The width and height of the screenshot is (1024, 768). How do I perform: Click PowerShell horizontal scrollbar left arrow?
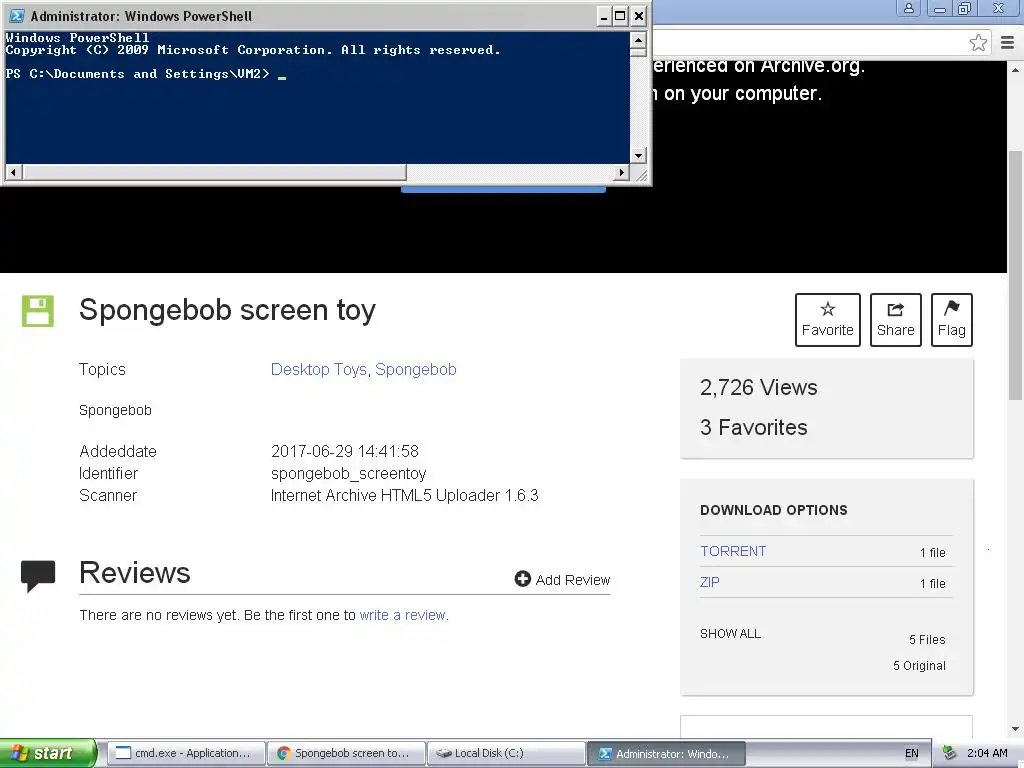coord(14,172)
